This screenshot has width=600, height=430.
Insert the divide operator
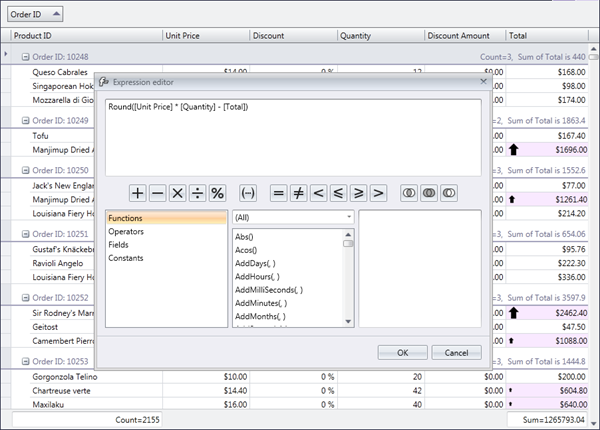(197, 193)
